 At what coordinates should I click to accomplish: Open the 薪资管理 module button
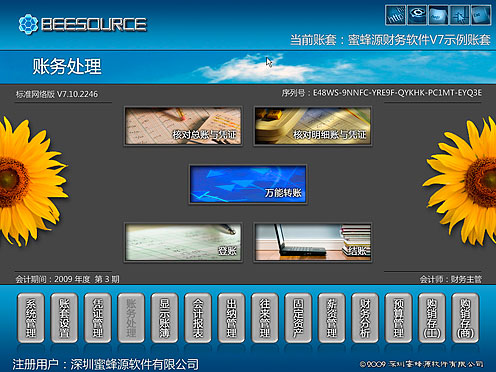331,318
